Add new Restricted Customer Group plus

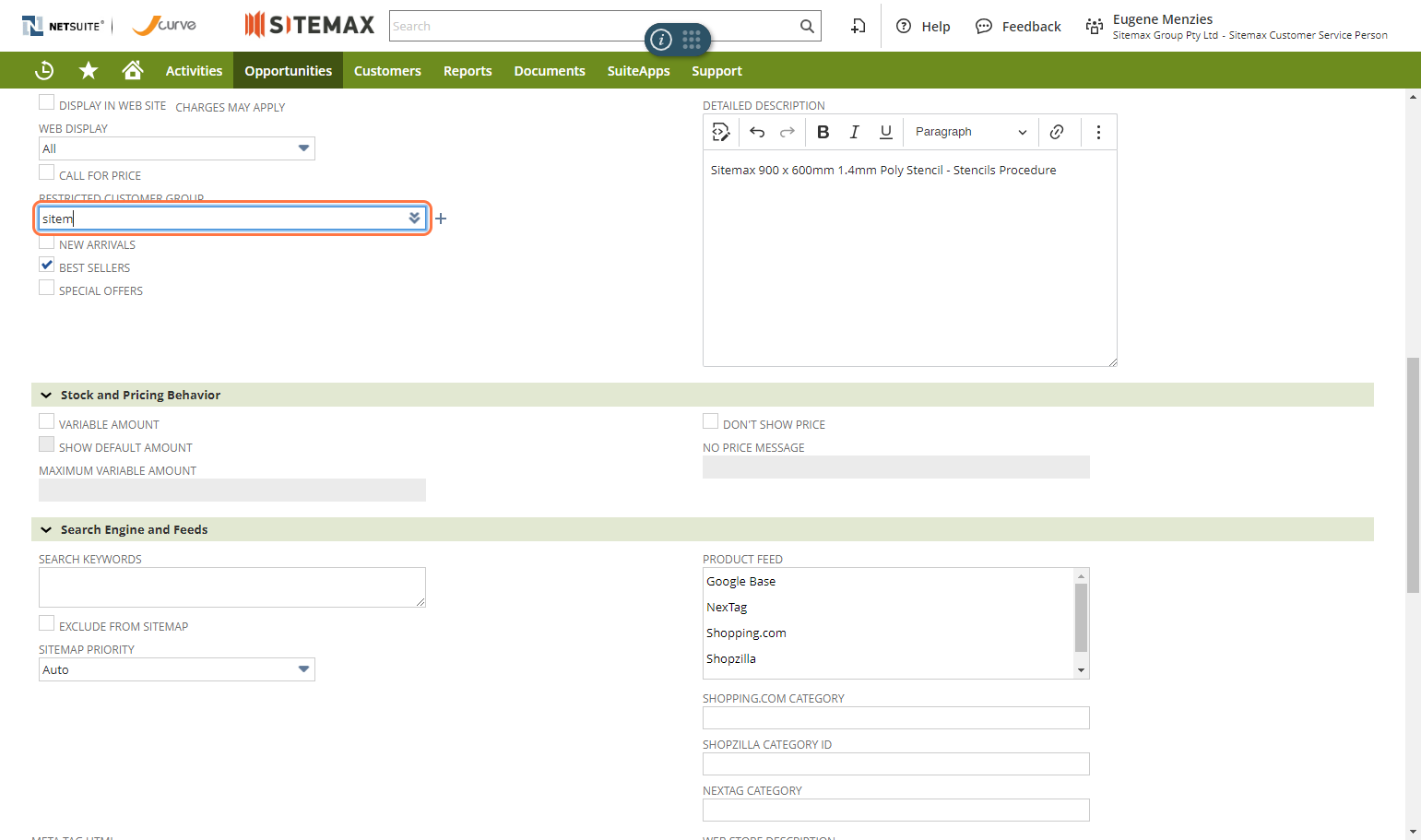[x=441, y=219]
